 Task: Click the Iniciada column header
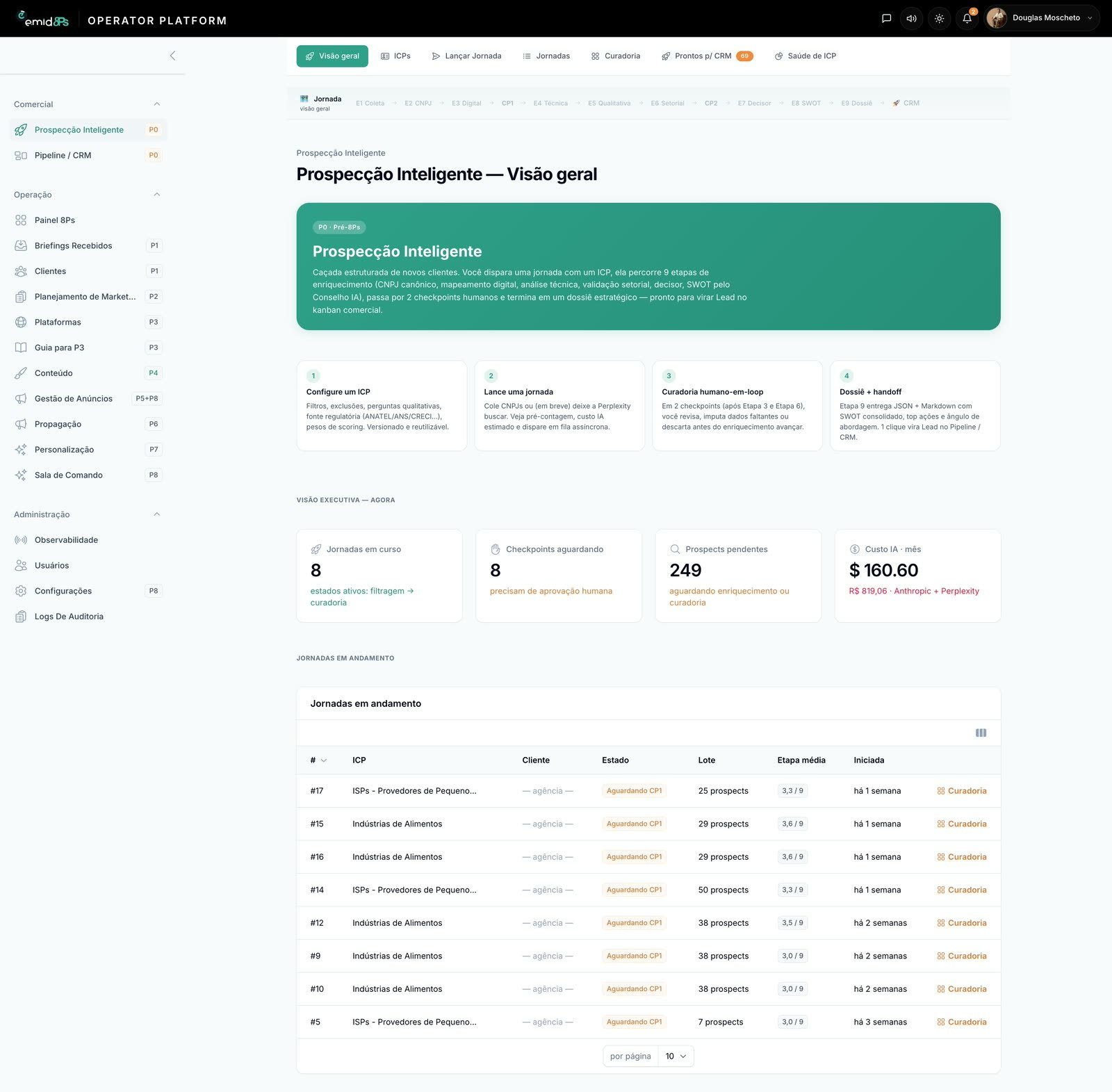pyautogui.click(x=869, y=760)
